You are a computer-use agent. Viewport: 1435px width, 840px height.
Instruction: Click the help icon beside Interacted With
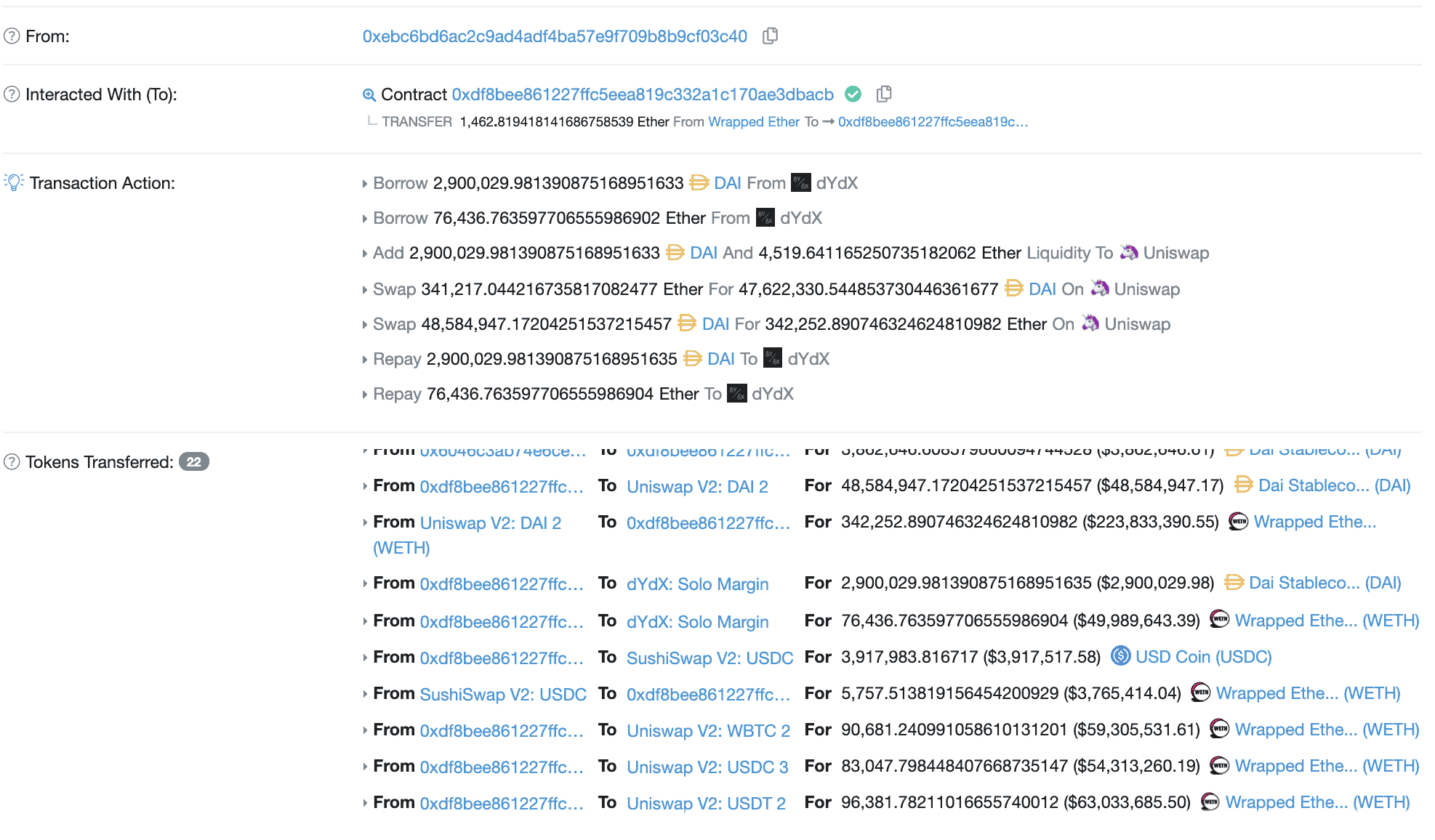(x=12, y=94)
